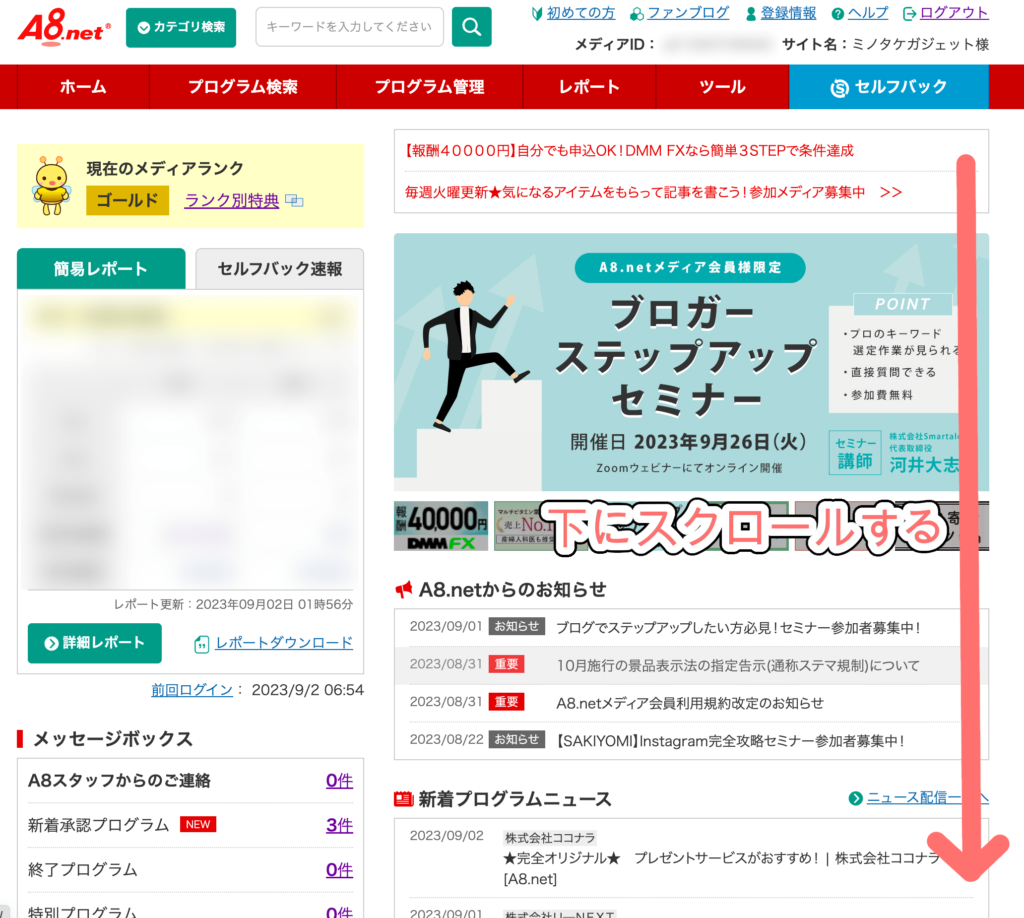Click the 2023/09/01 お知らせ label
The height and width of the screenshot is (918, 1024).
[x=516, y=627]
